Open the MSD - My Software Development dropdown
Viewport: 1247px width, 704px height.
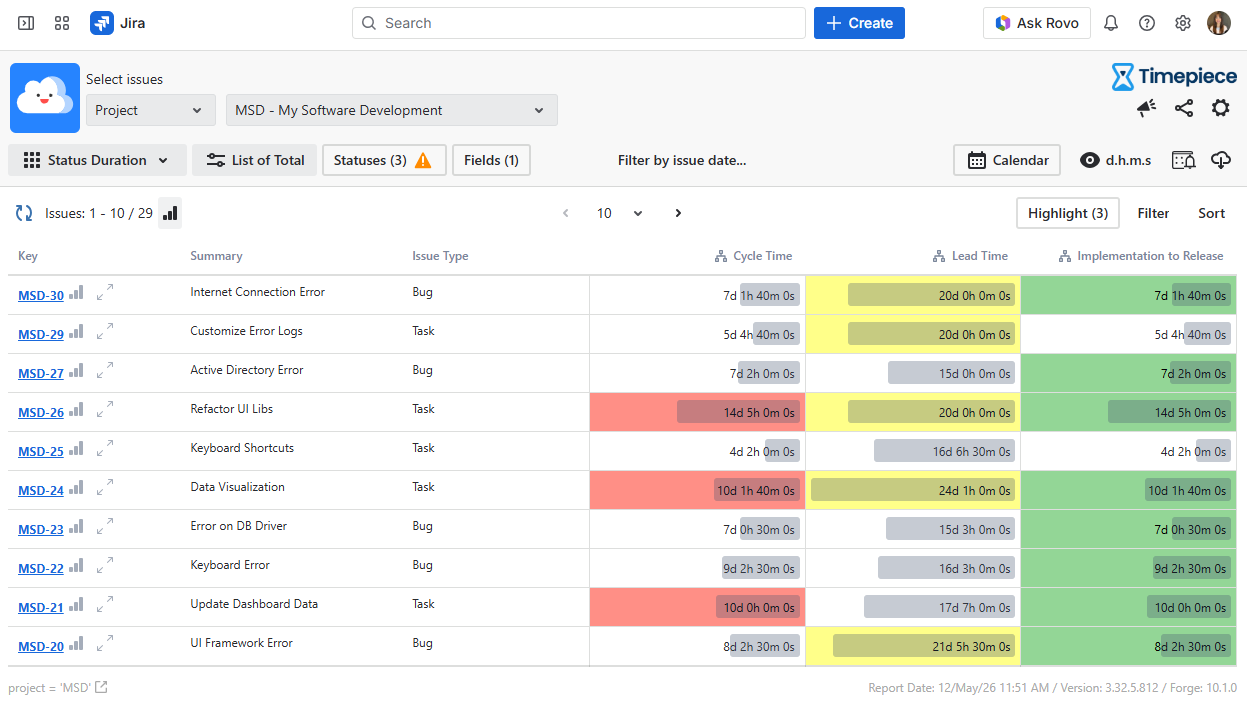coord(391,110)
